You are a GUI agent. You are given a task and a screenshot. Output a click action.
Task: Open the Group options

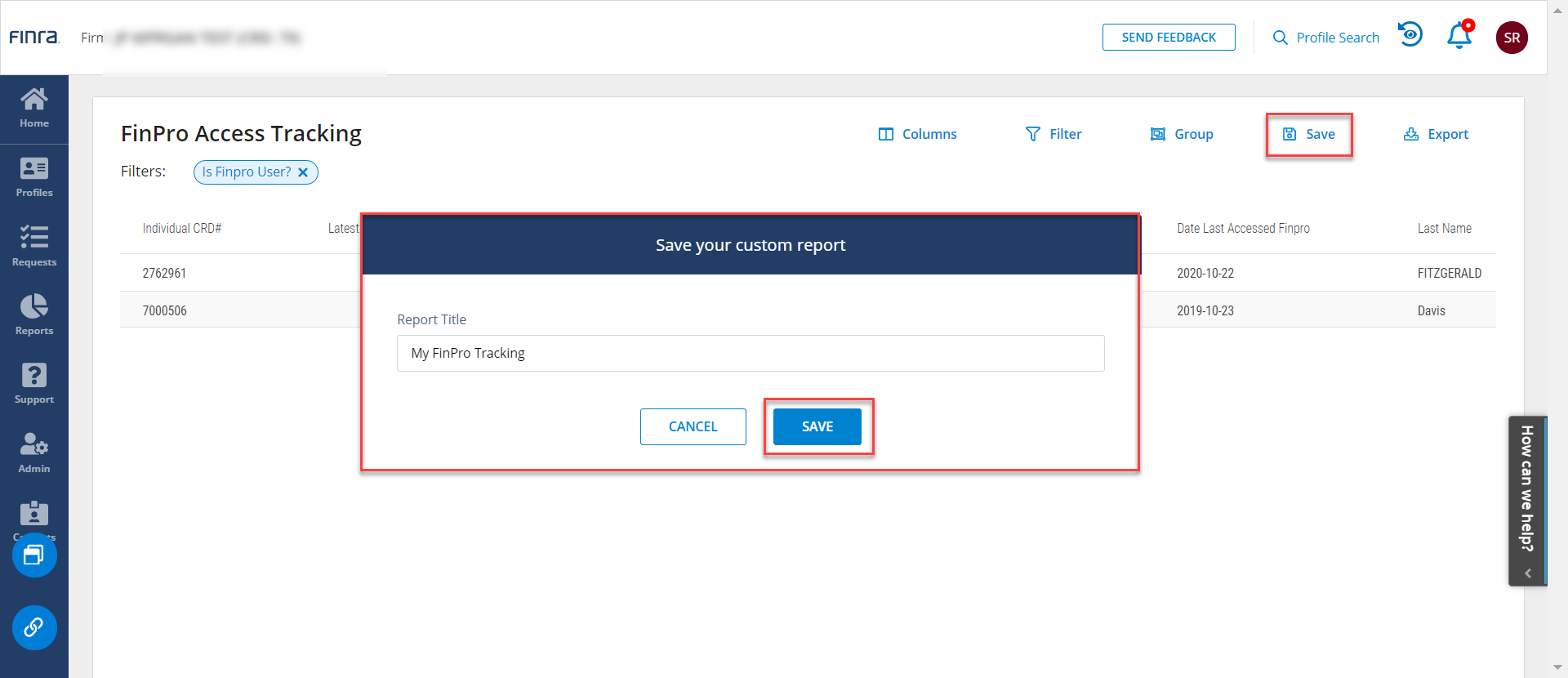[1182, 134]
